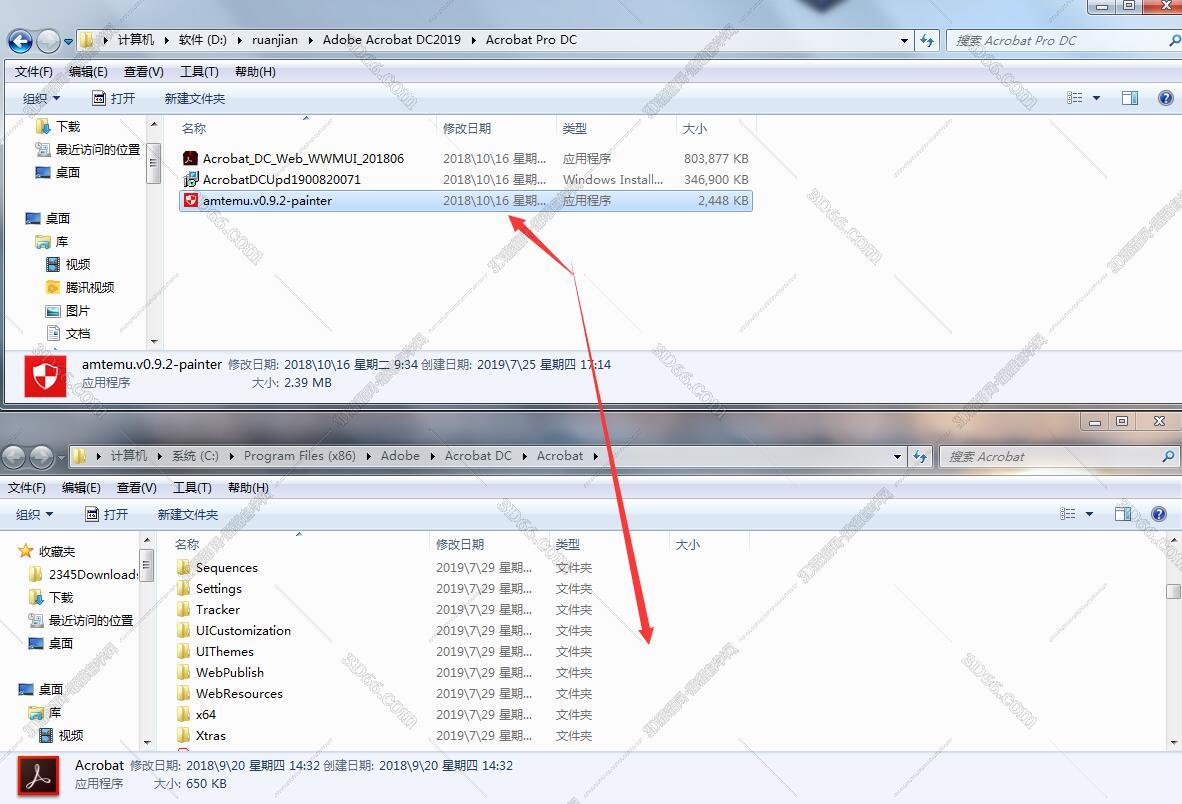Select 视频 library in upper navigation pane
The width and height of the screenshot is (1182, 804).
[78, 264]
